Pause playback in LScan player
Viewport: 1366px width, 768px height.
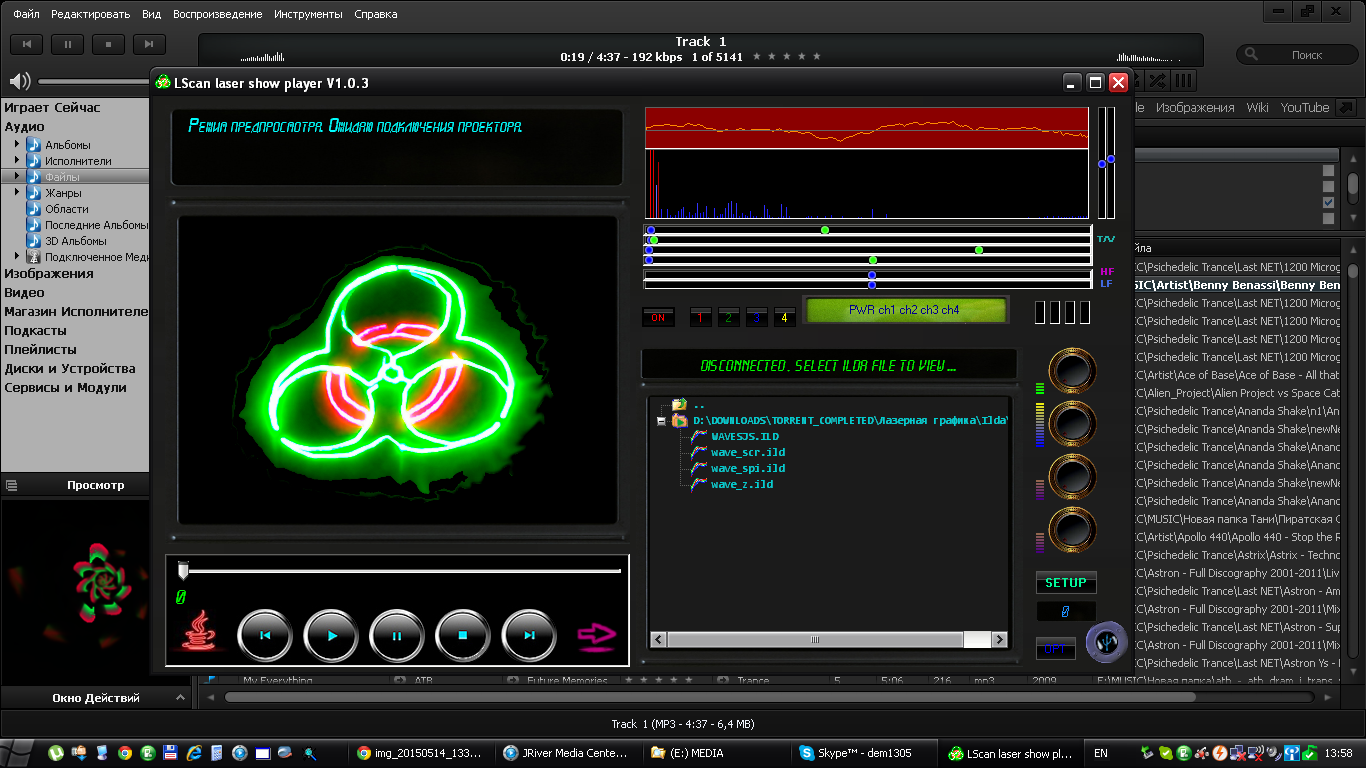tap(397, 635)
